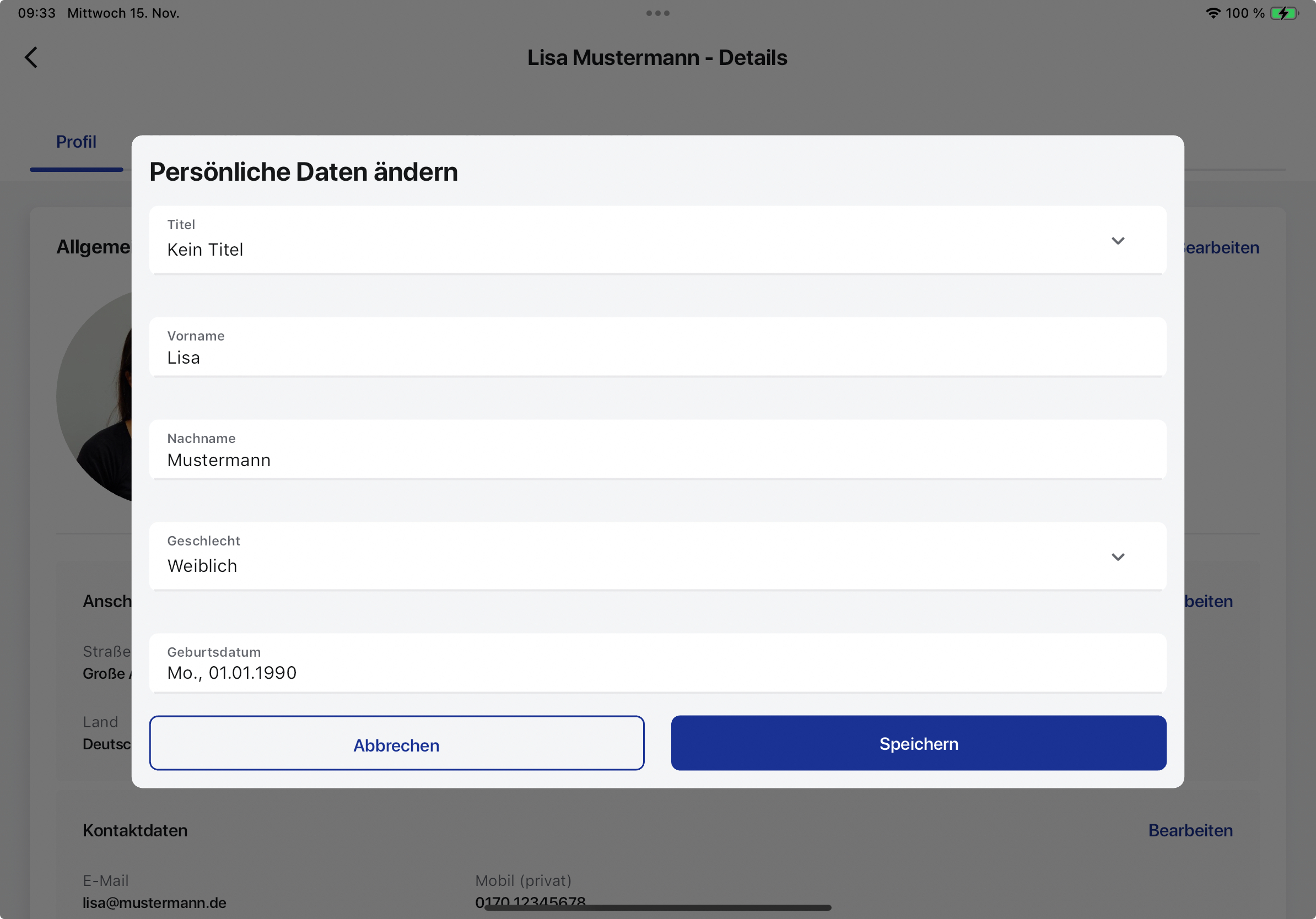Click the Speichern button
The image size is (1316, 919).
tap(919, 743)
